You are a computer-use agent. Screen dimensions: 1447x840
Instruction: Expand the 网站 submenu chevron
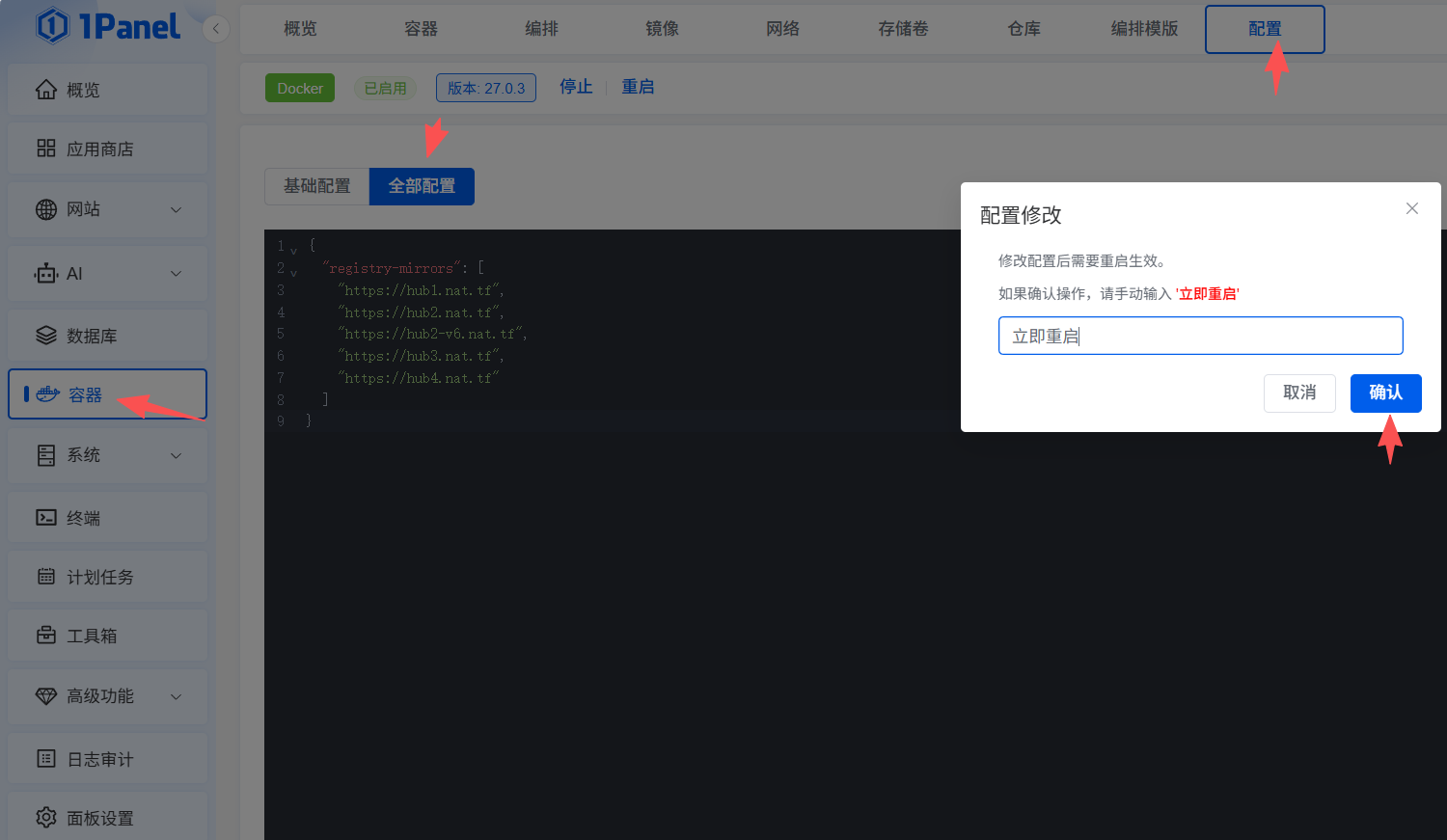pyautogui.click(x=176, y=209)
